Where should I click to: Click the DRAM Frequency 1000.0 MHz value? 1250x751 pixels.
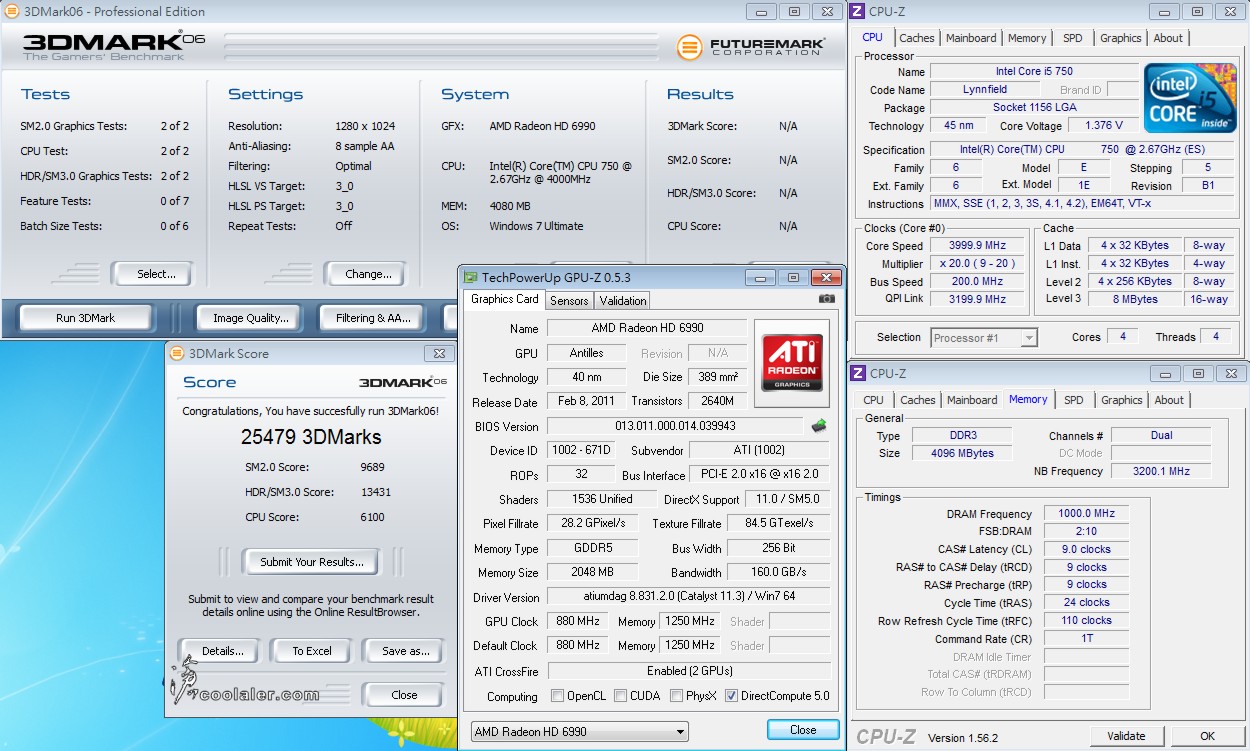click(x=1086, y=514)
